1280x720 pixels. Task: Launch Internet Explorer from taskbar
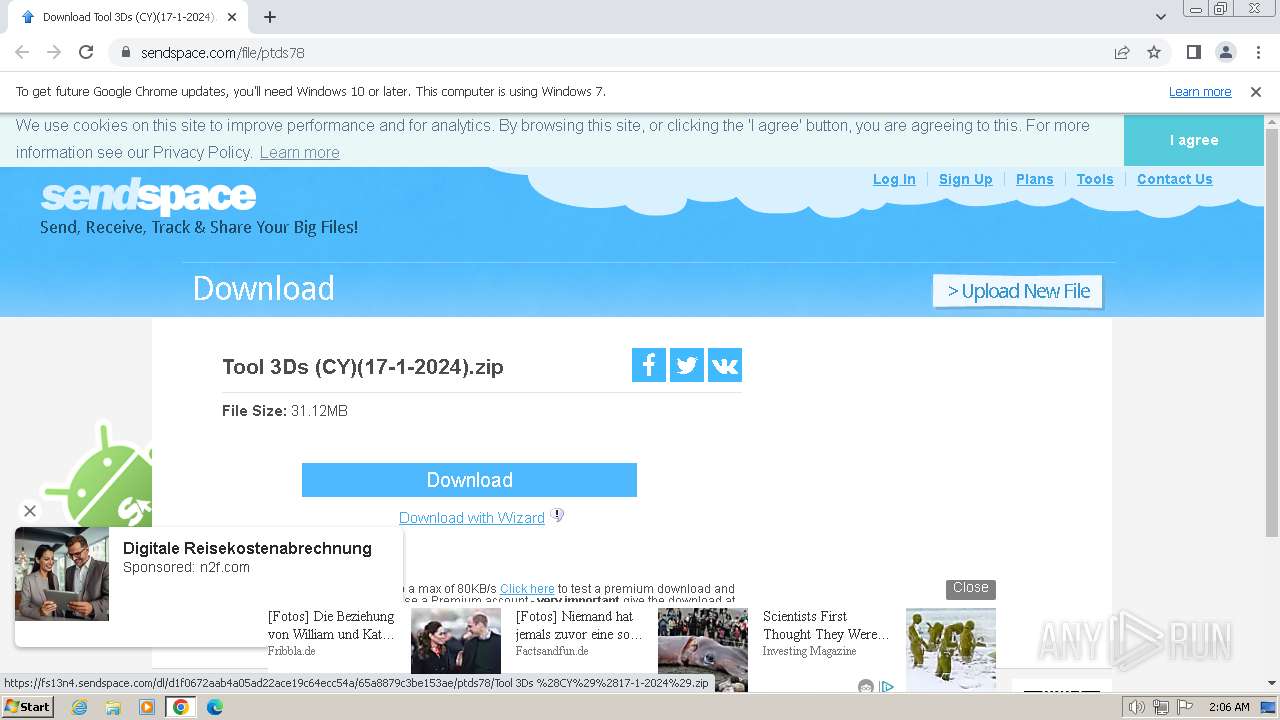click(79, 707)
